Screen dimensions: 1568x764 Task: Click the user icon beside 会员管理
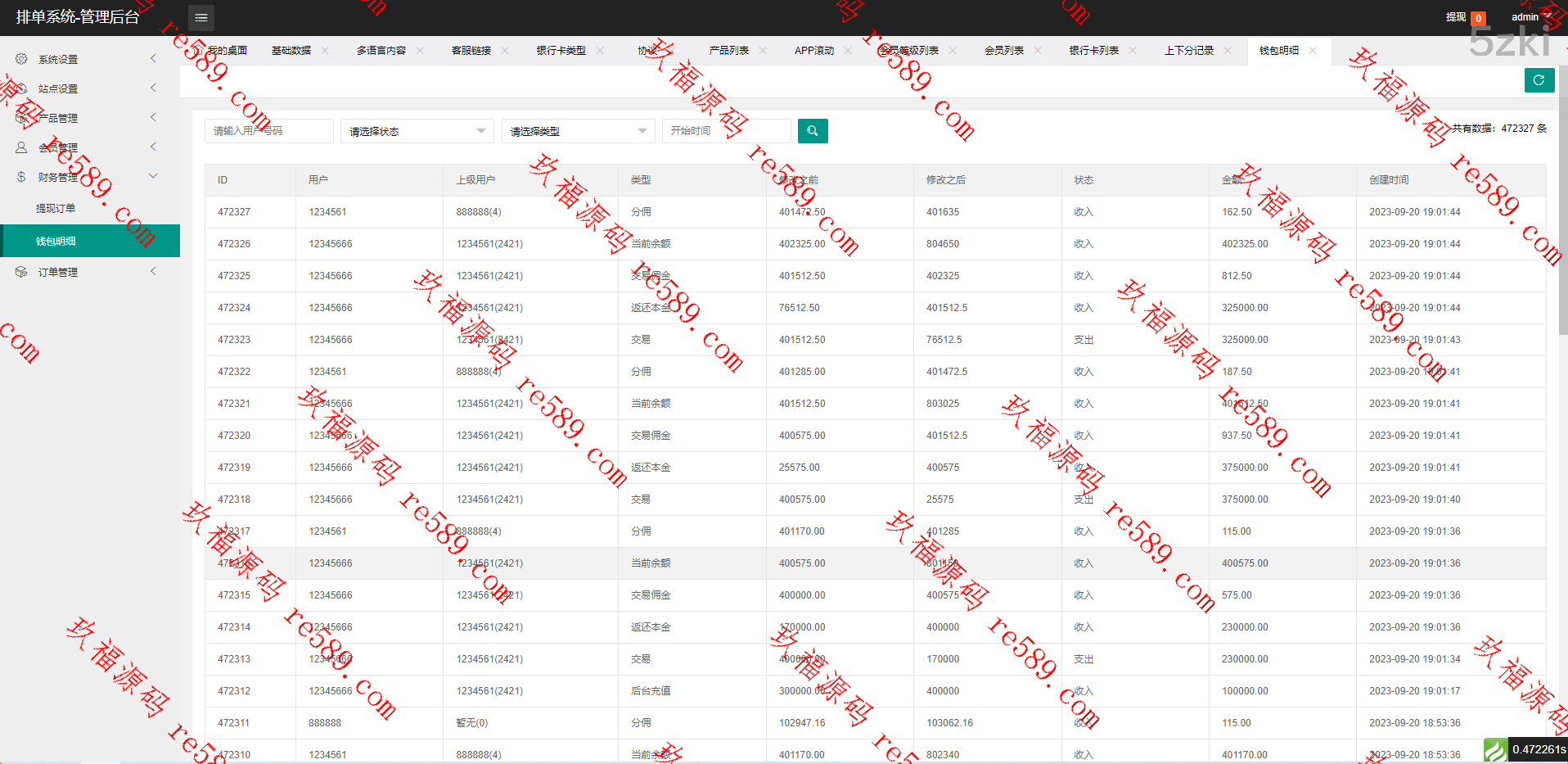(x=21, y=147)
